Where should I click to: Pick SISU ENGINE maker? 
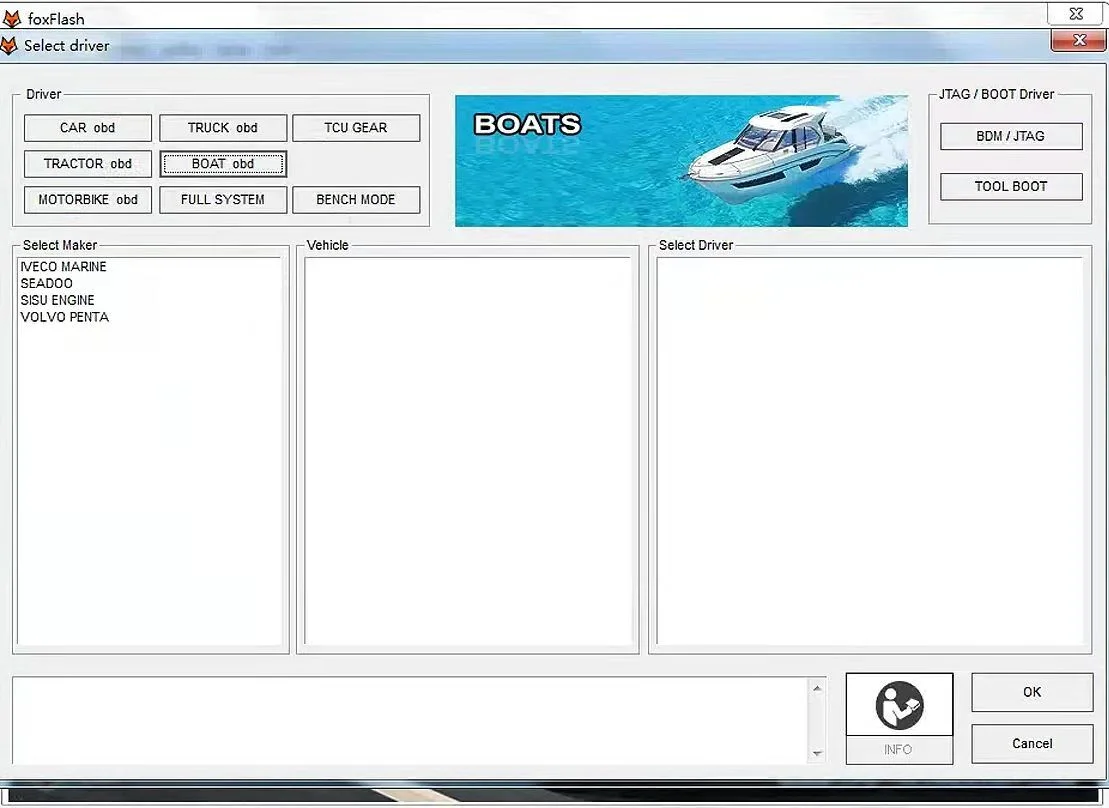[57, 301]
